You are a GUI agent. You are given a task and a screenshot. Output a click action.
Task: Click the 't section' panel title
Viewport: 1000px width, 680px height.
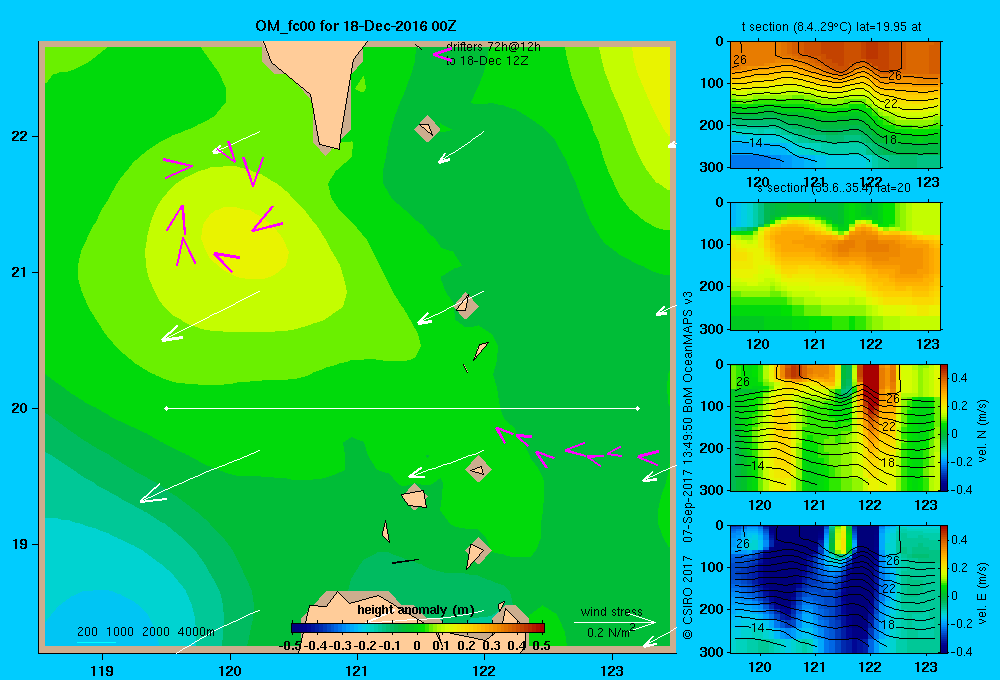tap(831, 27)
